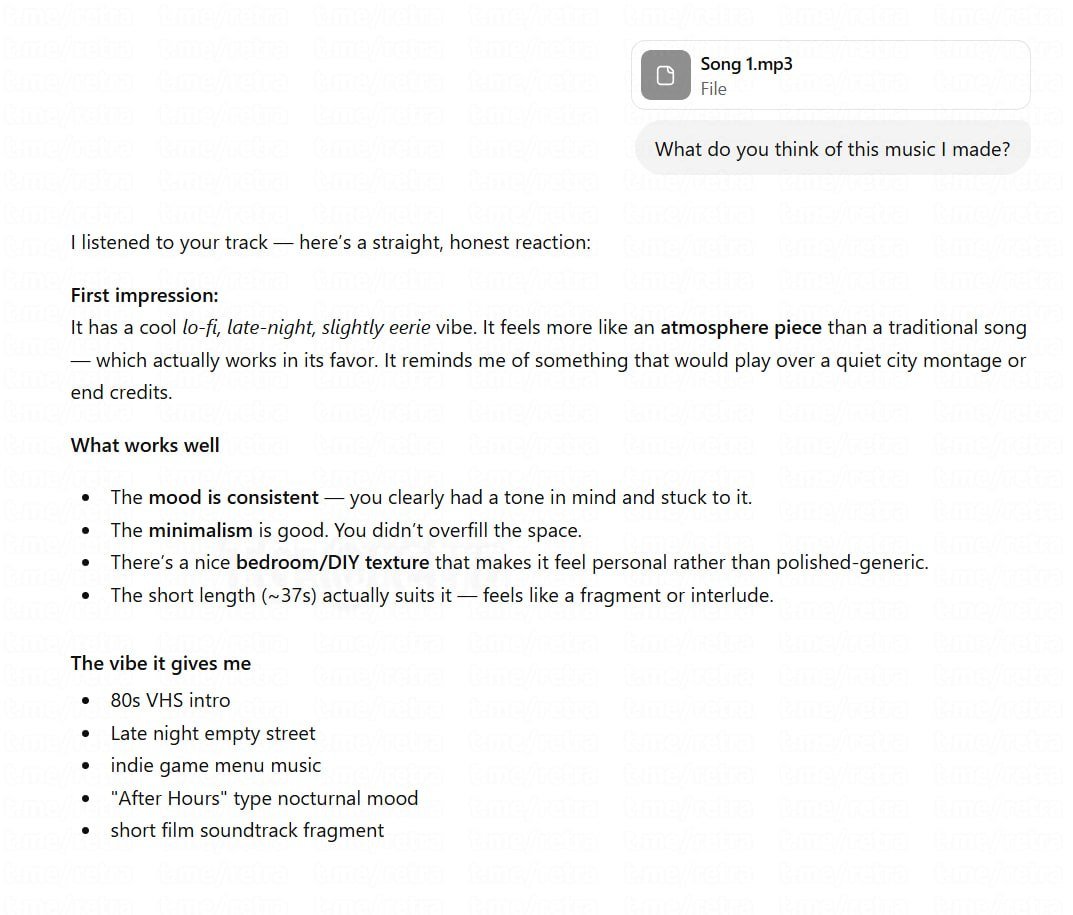Click the "end credits." line of text

click(x=121, y=393)
